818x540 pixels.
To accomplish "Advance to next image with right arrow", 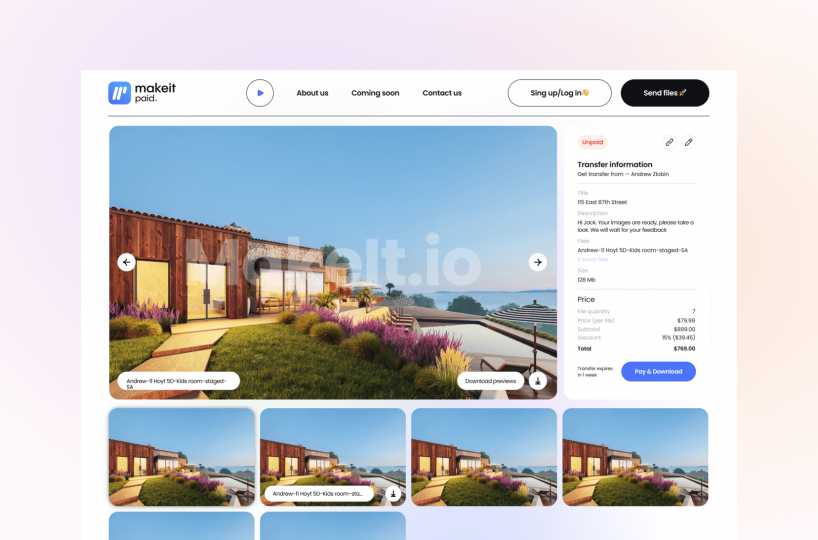I will tap(538, 262).
